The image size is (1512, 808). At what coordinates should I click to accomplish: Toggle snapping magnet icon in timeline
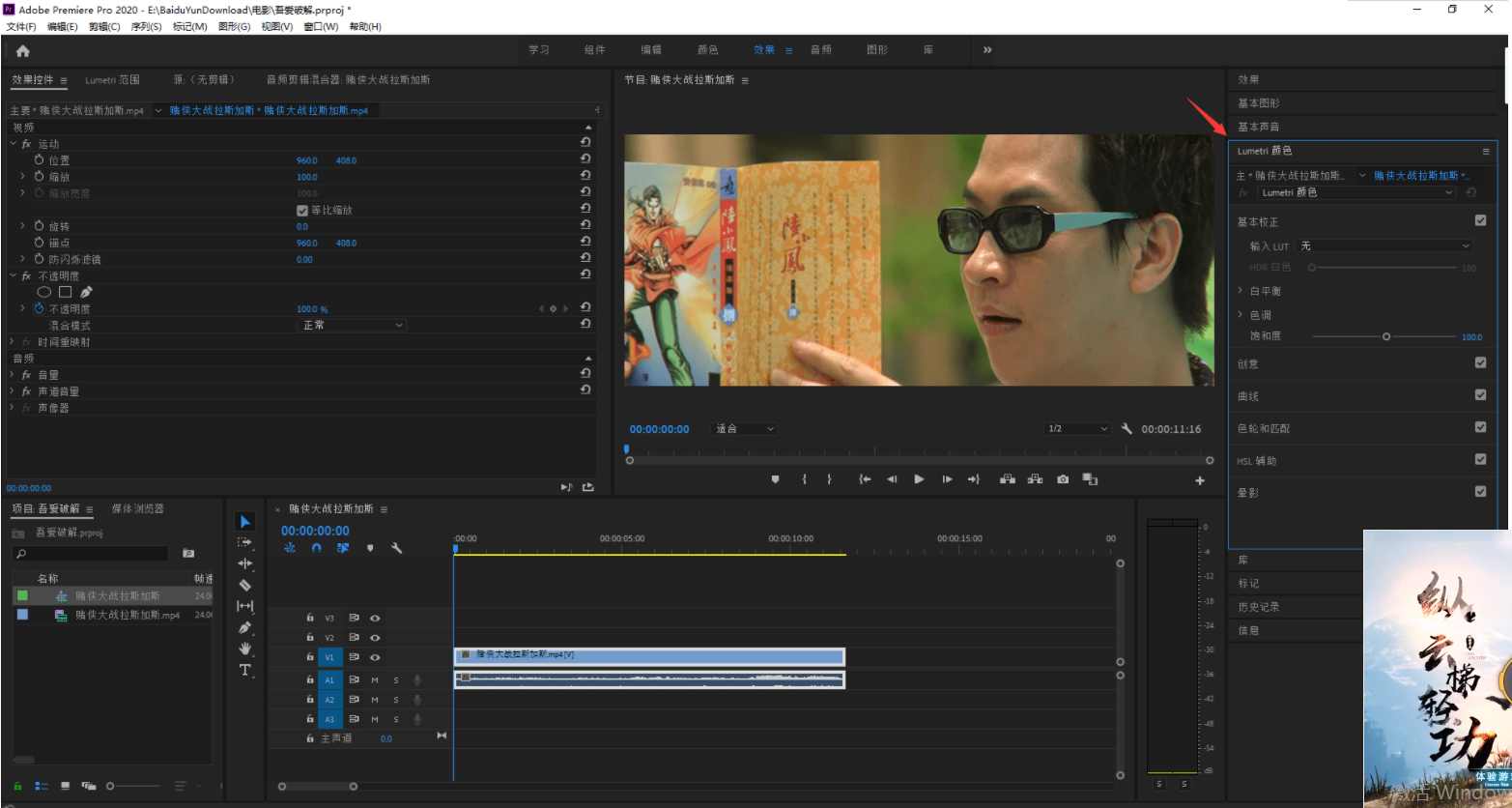[316, 548]
